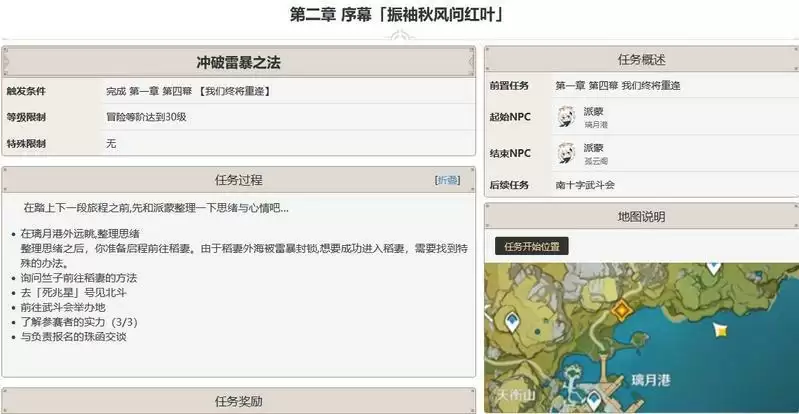Click Paimon avatar in 结束NPC row
This screenshot has width=799, height=414.
point(566,153)
